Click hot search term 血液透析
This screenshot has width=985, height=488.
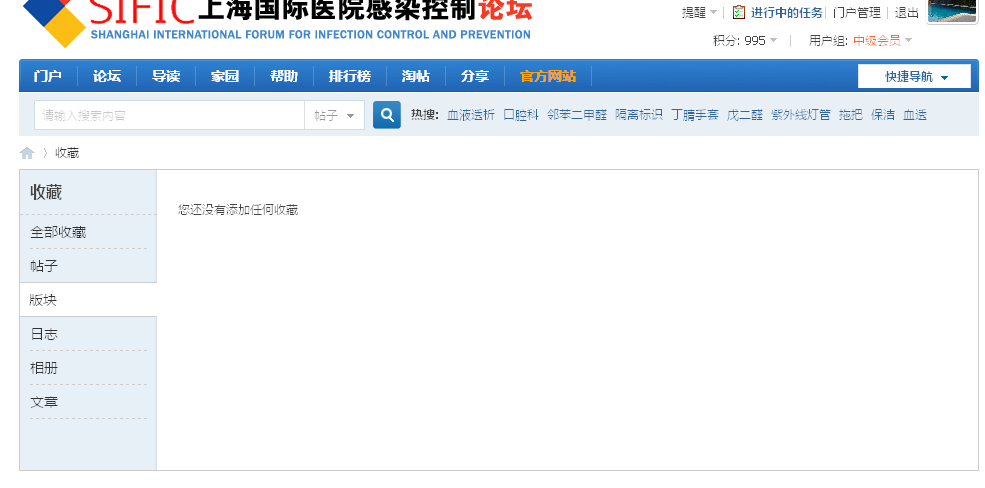(470, 115)
